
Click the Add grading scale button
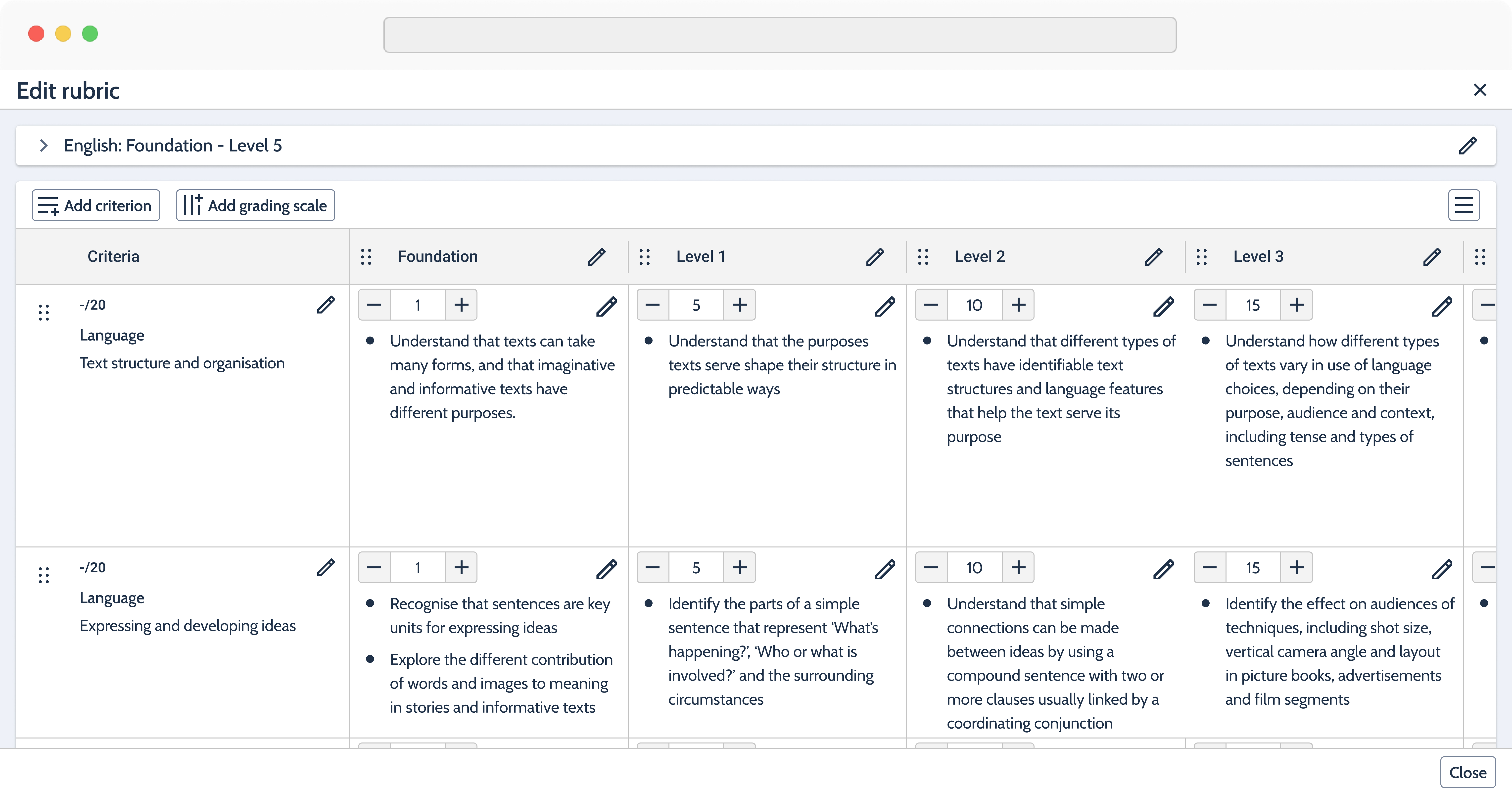pos(255,205)
